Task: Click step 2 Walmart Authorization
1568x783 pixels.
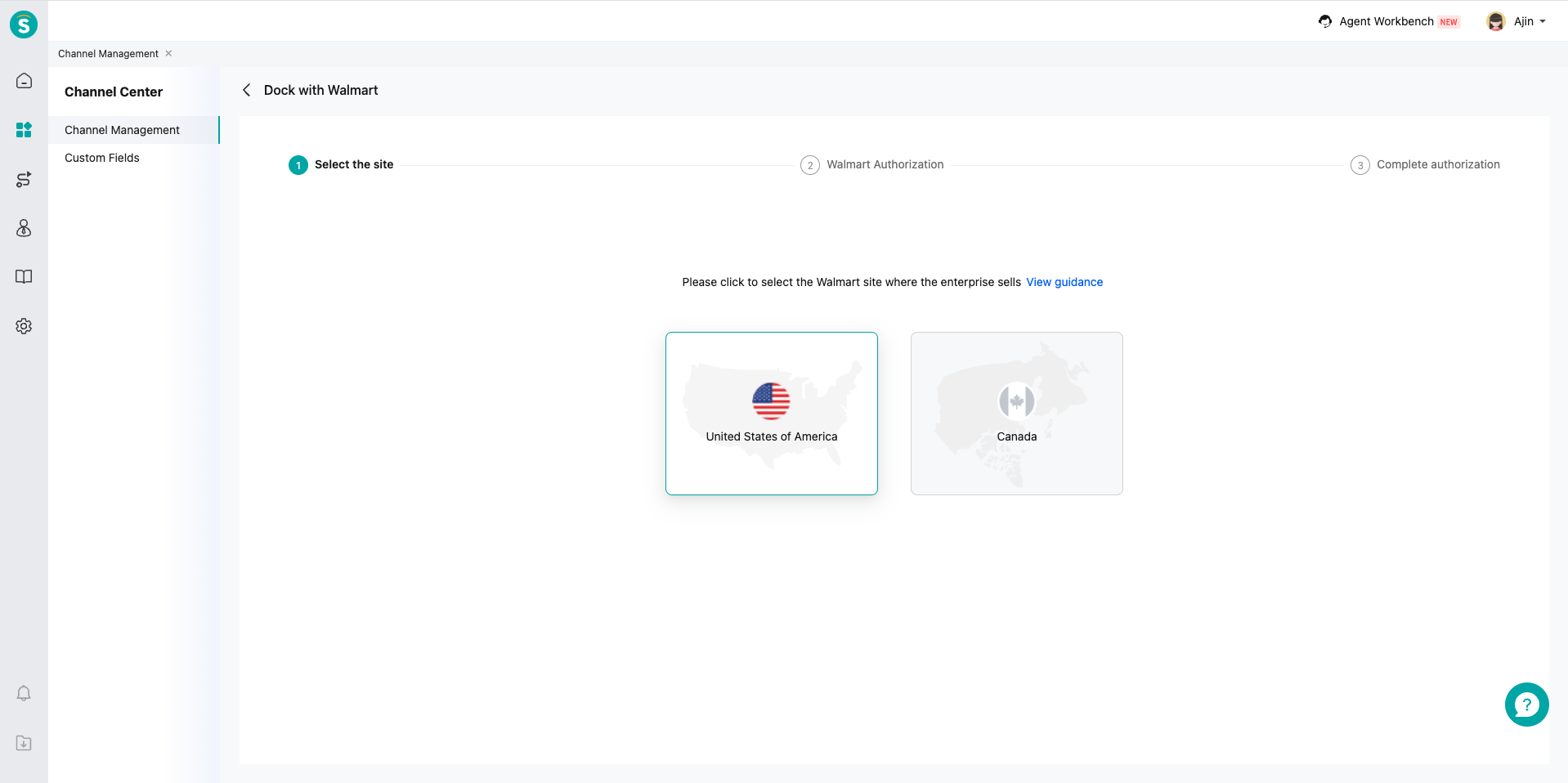Action: pos(872,165)
